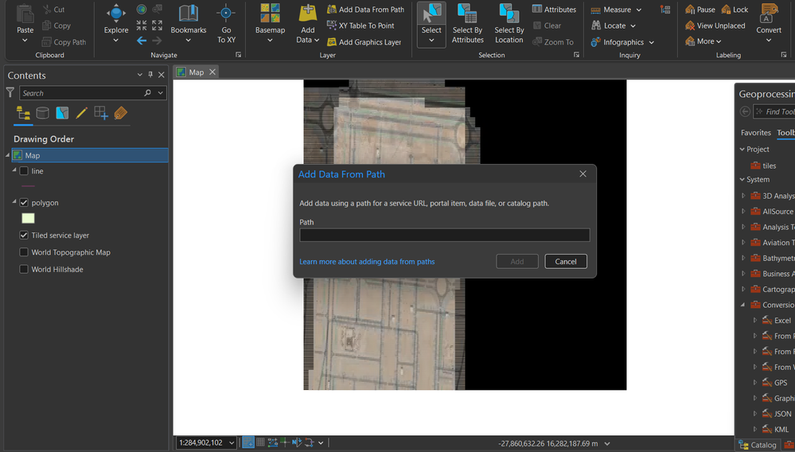Click the Locate tool

click(x=608, y=25)
